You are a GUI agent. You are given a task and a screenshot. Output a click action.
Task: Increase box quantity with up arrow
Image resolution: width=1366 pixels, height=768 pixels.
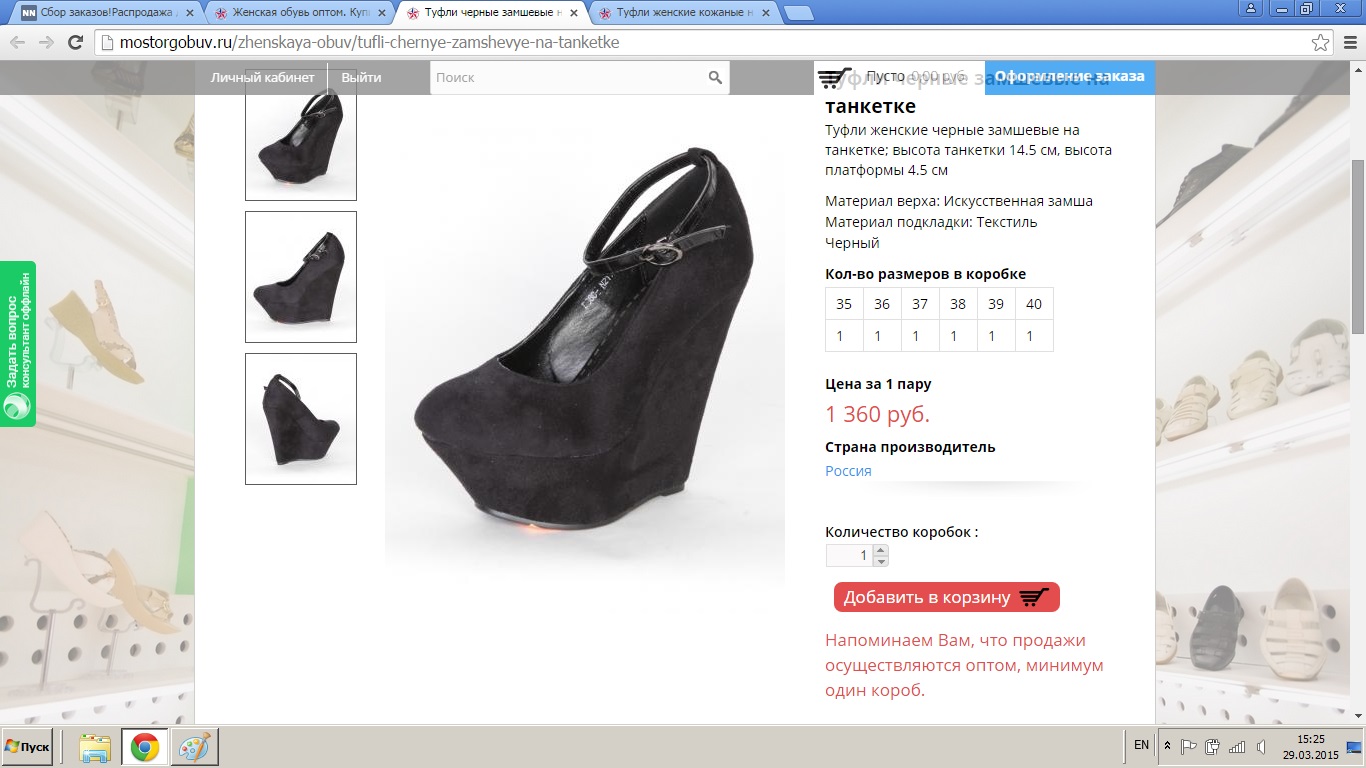point(881,550)
